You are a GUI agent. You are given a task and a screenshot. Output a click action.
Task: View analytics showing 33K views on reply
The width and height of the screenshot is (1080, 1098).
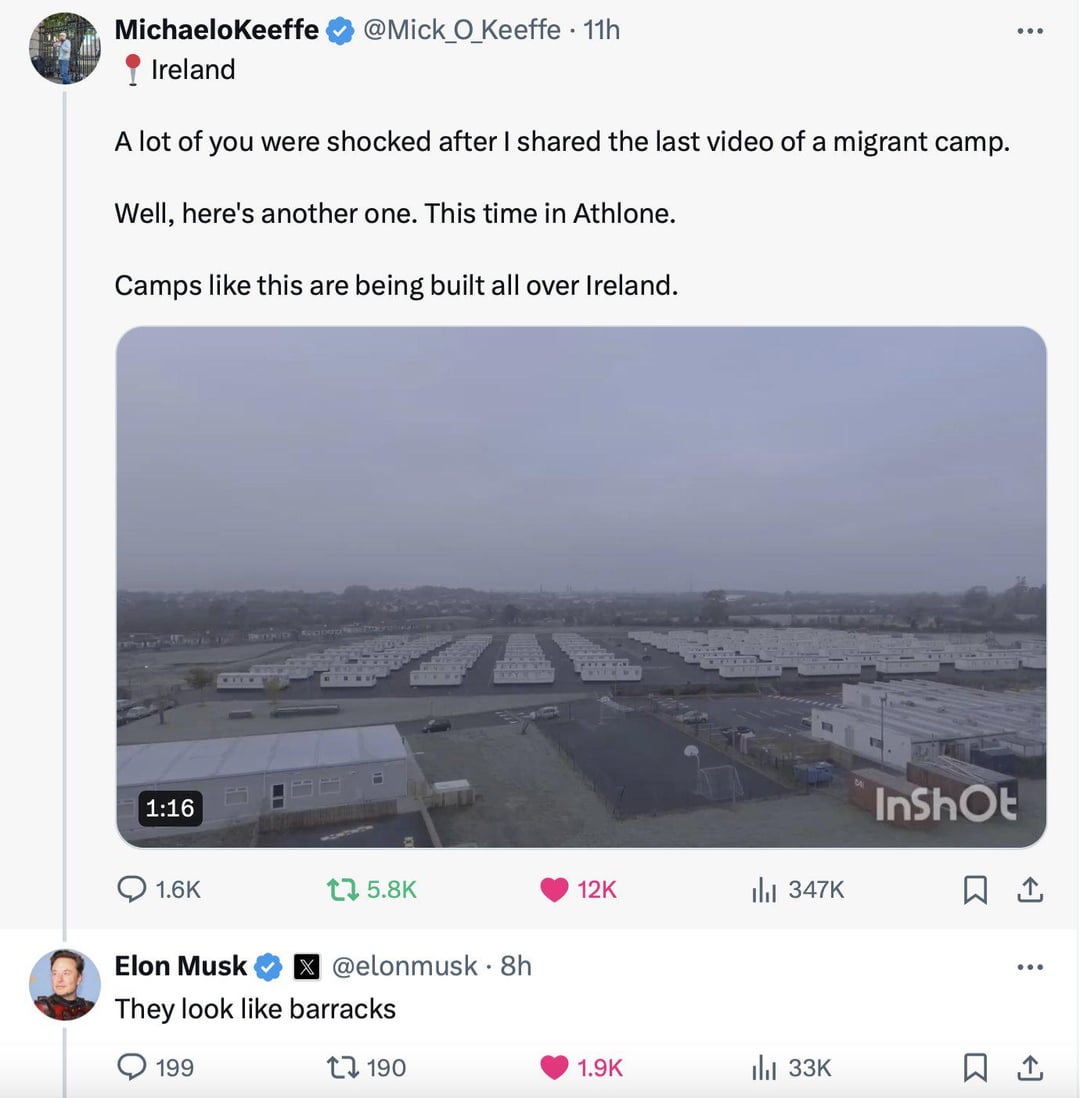point(791,1067)
